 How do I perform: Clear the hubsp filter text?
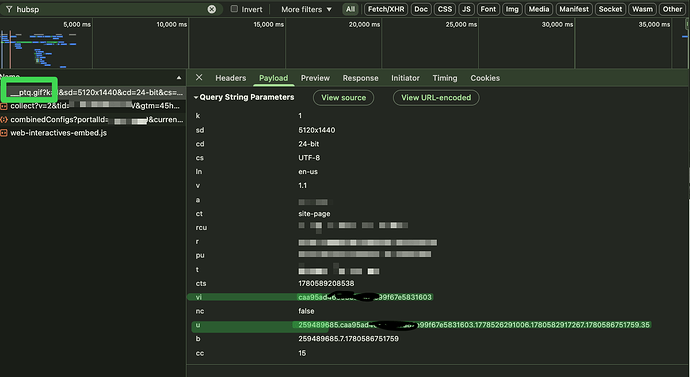(x=212, y=9)
